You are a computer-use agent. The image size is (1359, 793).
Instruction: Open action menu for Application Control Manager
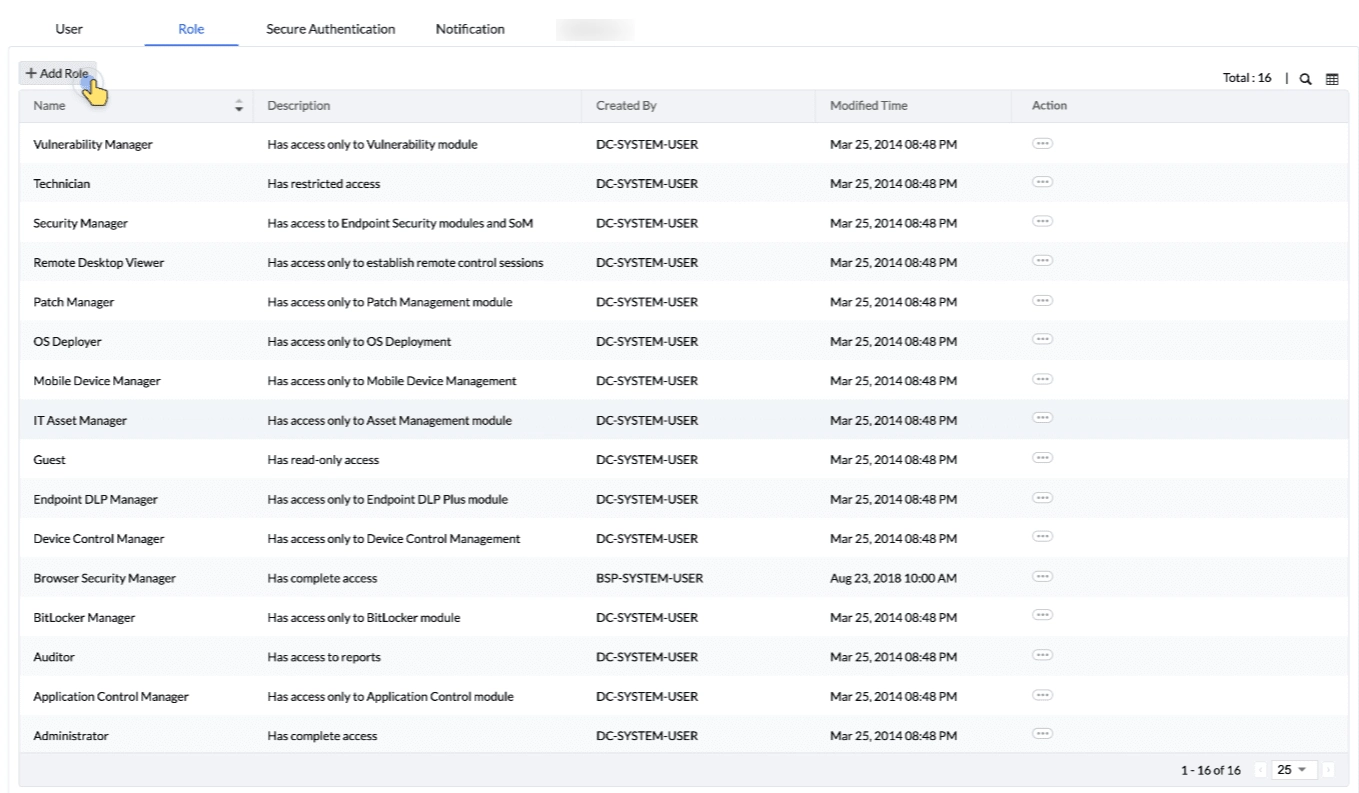[x=1043, y=696]
